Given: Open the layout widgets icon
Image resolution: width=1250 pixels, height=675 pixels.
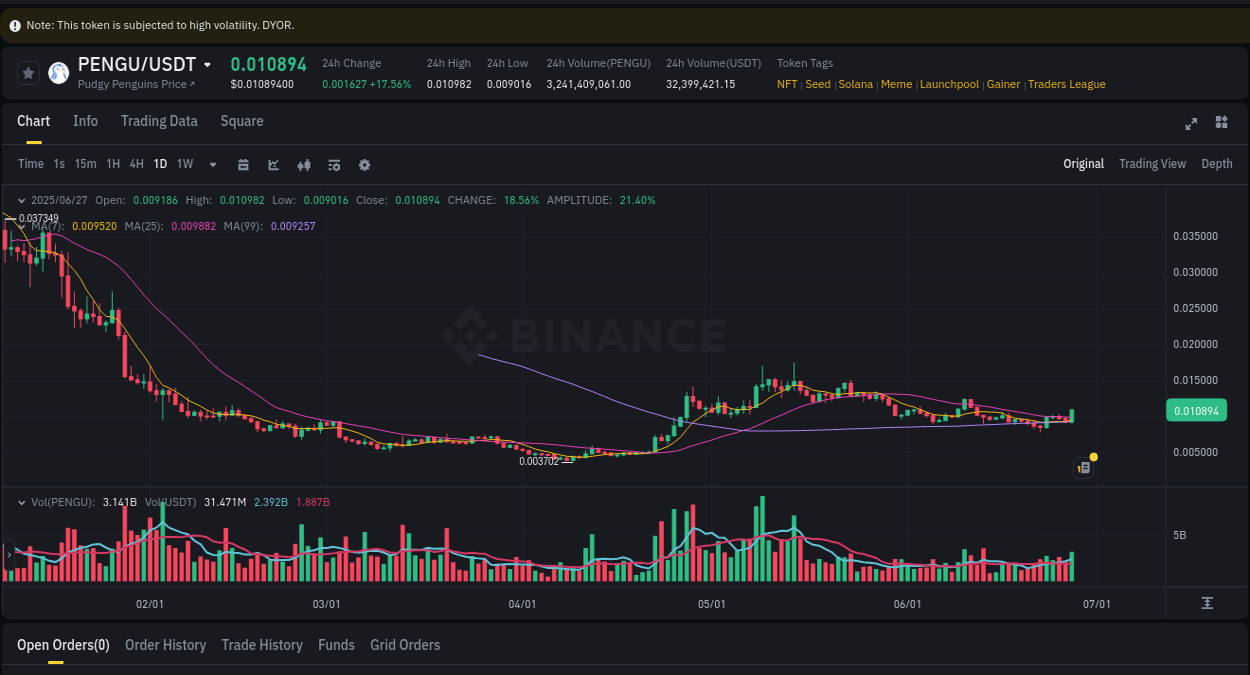Looking at the screenshot, I should [1221, 122].
